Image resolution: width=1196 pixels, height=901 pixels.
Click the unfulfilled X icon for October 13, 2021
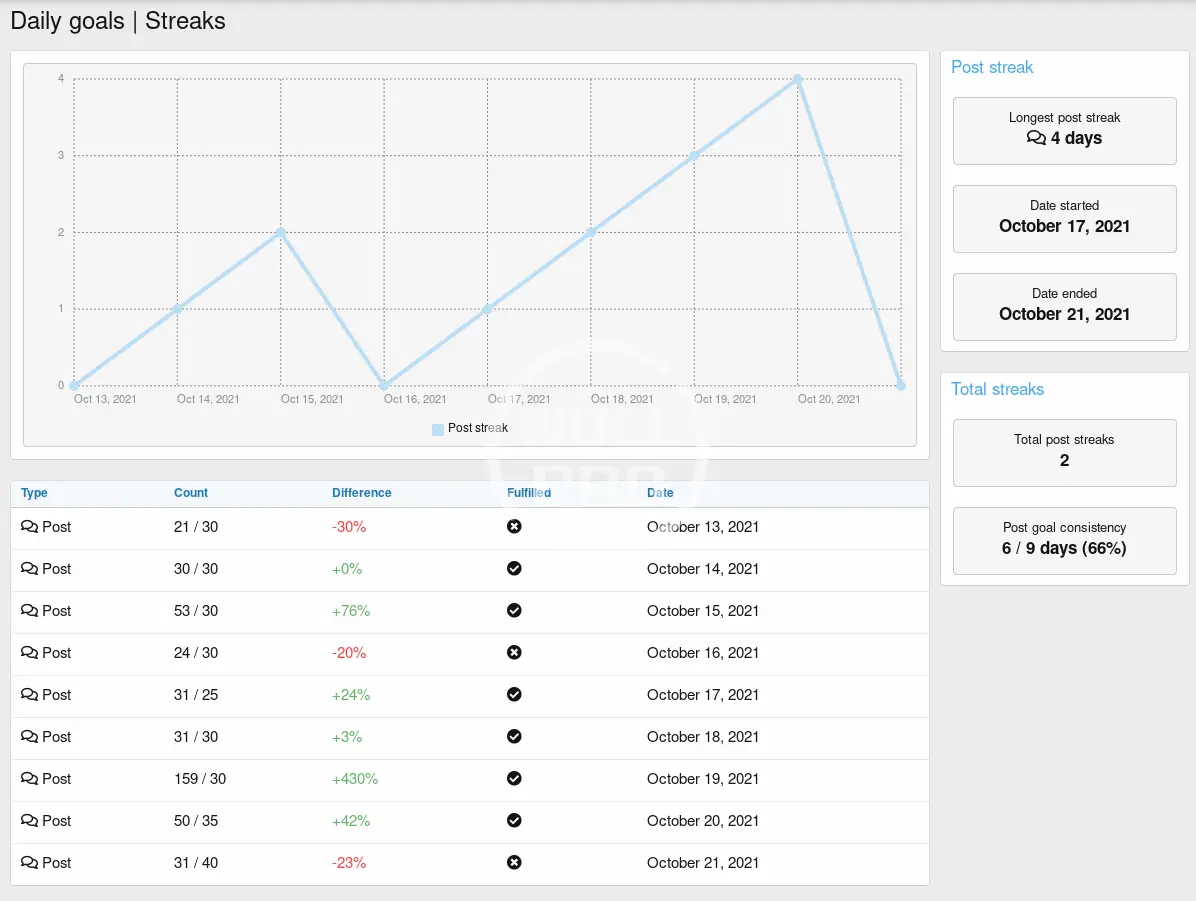coord(514,527)
